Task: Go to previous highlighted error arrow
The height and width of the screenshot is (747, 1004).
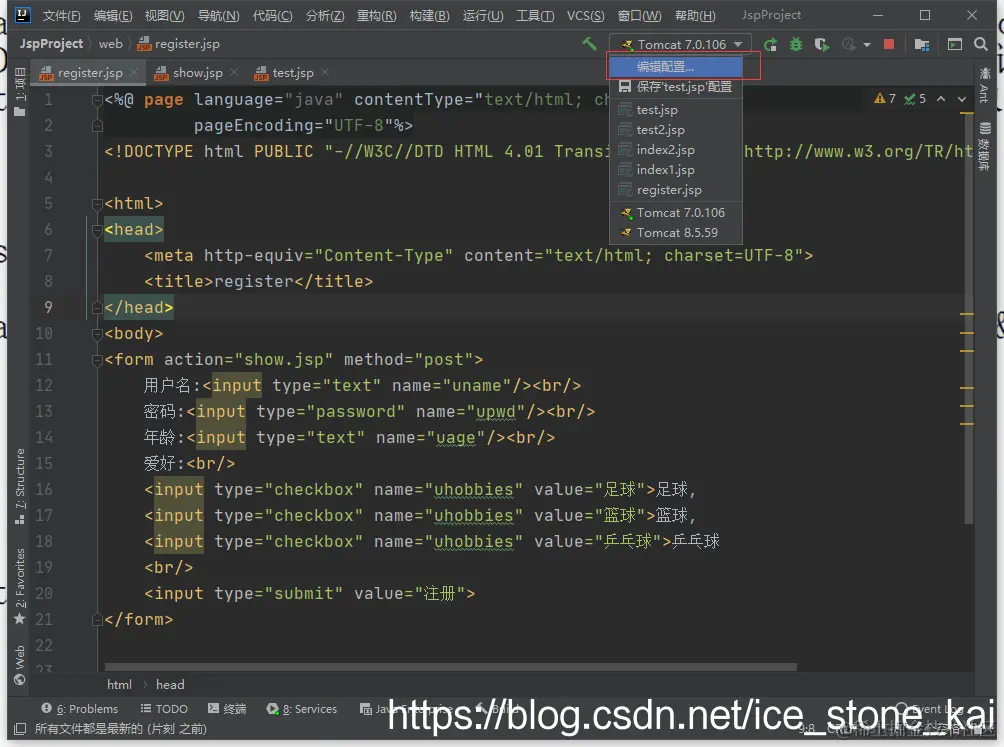Action: pyautogui.click(x=941, y=99)
